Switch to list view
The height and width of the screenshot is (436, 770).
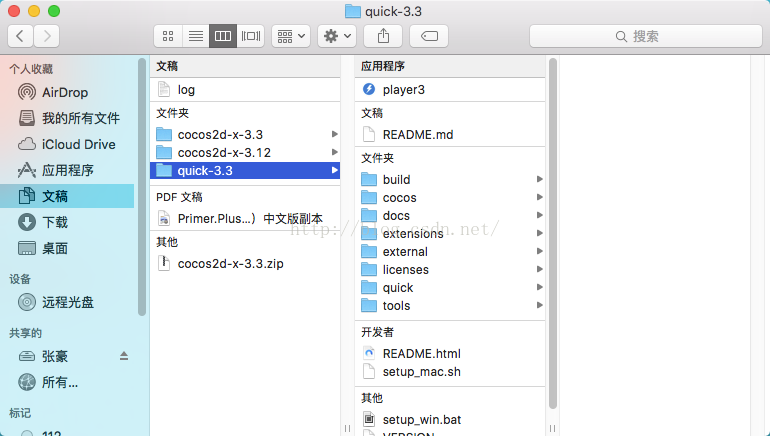point(195,36)
